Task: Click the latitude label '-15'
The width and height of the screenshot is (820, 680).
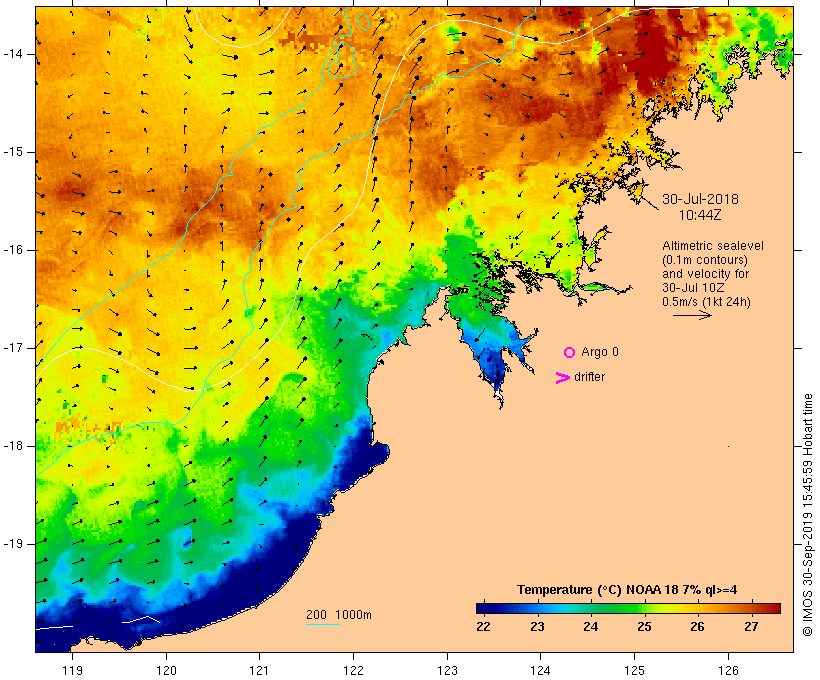Action: point(13,152)
